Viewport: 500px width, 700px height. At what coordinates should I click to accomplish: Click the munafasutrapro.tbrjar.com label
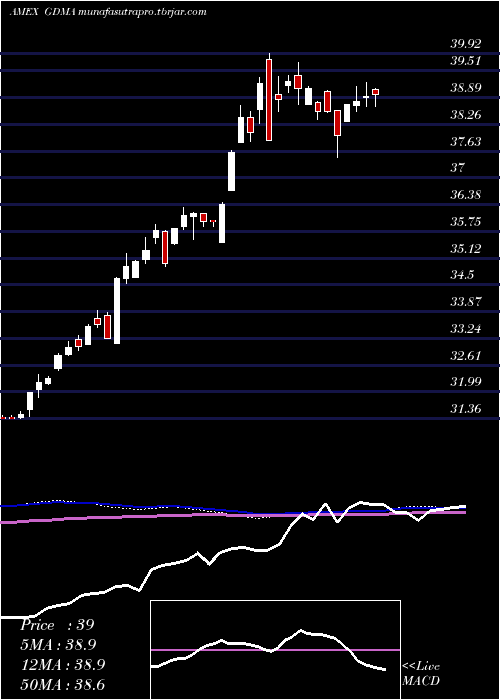(x=142, y=12)
